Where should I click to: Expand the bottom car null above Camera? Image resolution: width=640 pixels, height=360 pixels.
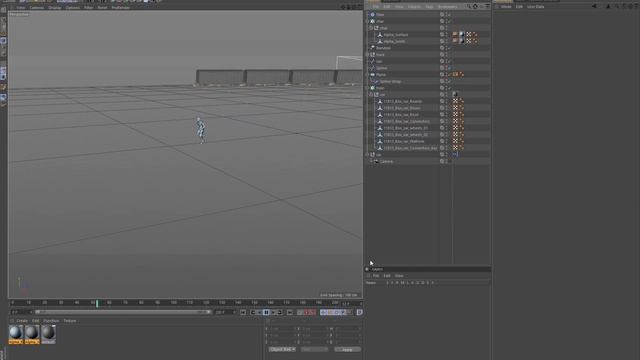(x=367, y=155)
